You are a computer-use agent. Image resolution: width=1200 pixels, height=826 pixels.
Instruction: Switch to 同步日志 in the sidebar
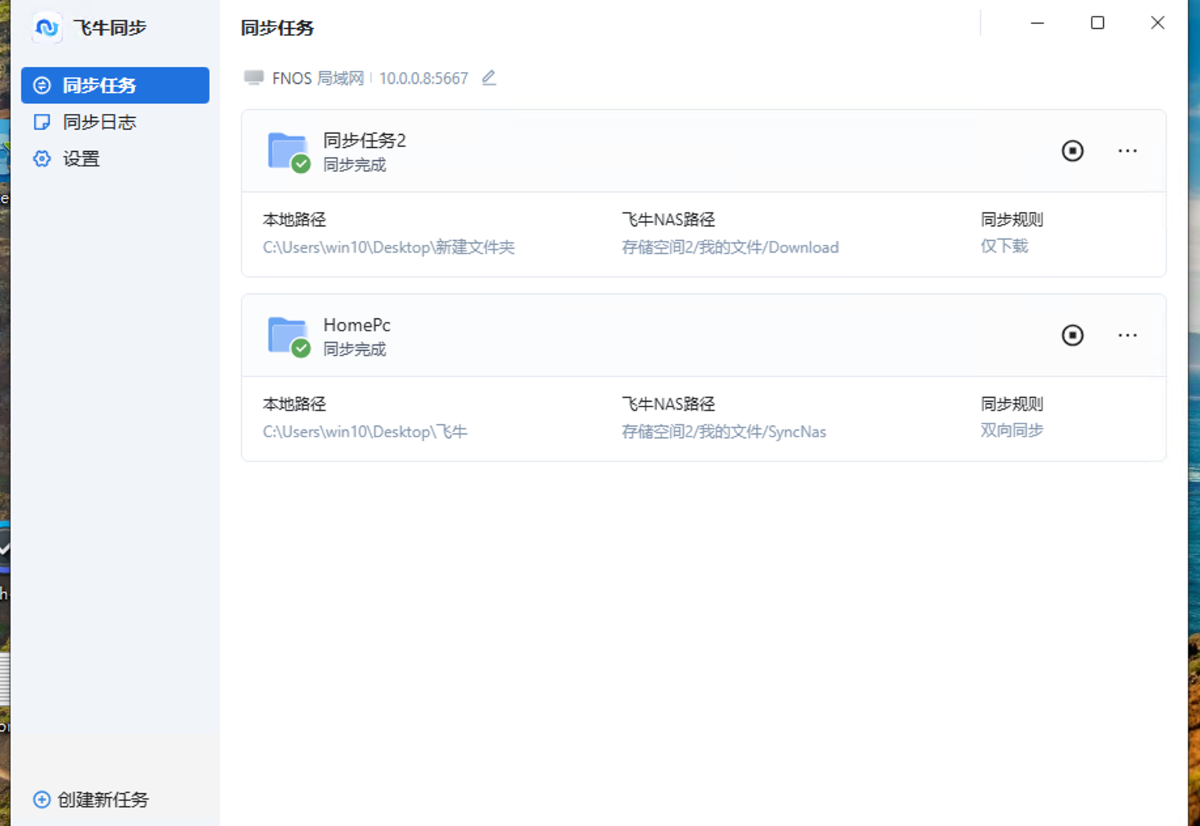pyautogui.click(x=99, y=122)
